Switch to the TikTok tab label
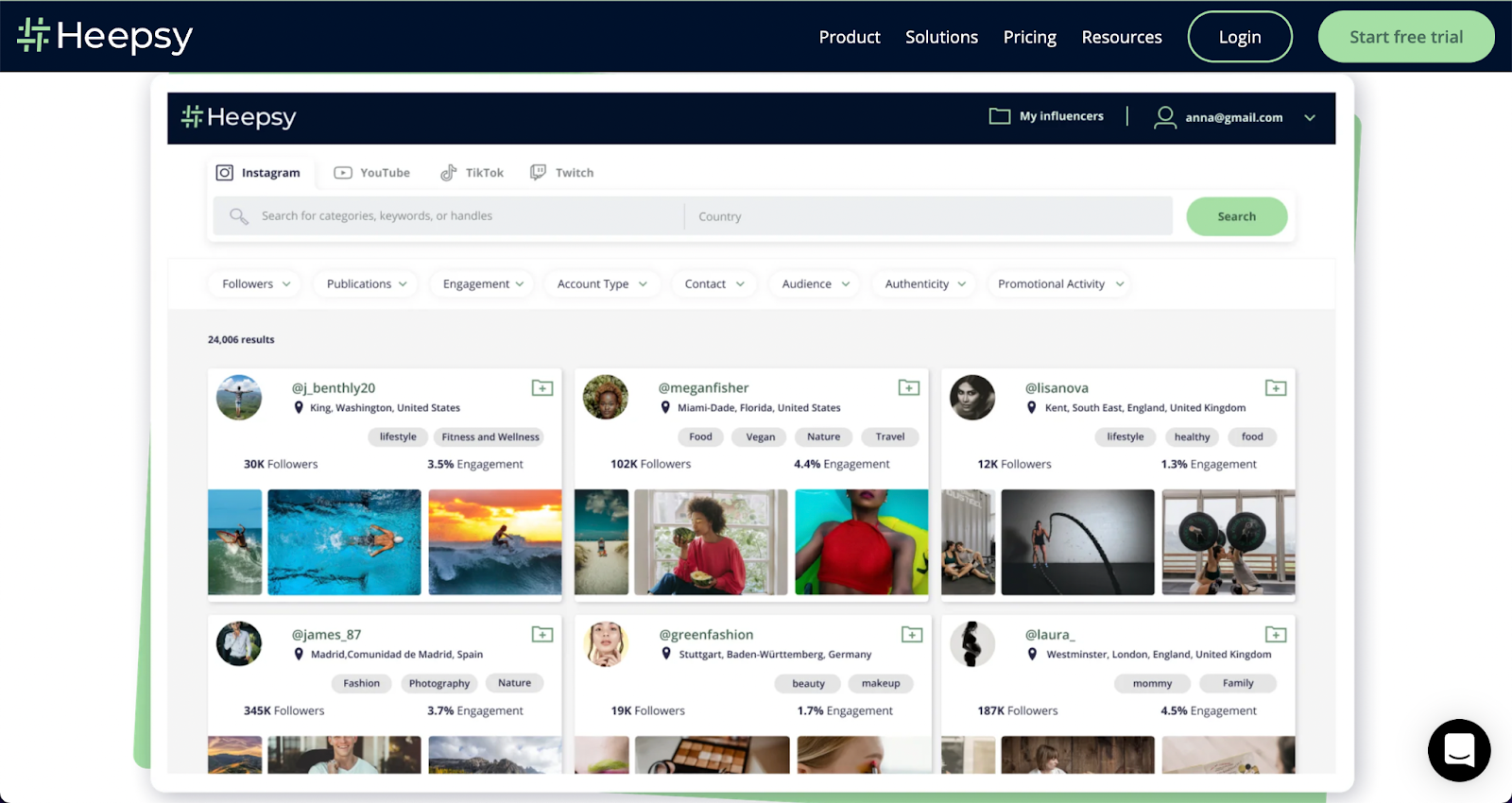Image resolution: width=1512 pixels, height=803 pixels. tap(485, 173)
